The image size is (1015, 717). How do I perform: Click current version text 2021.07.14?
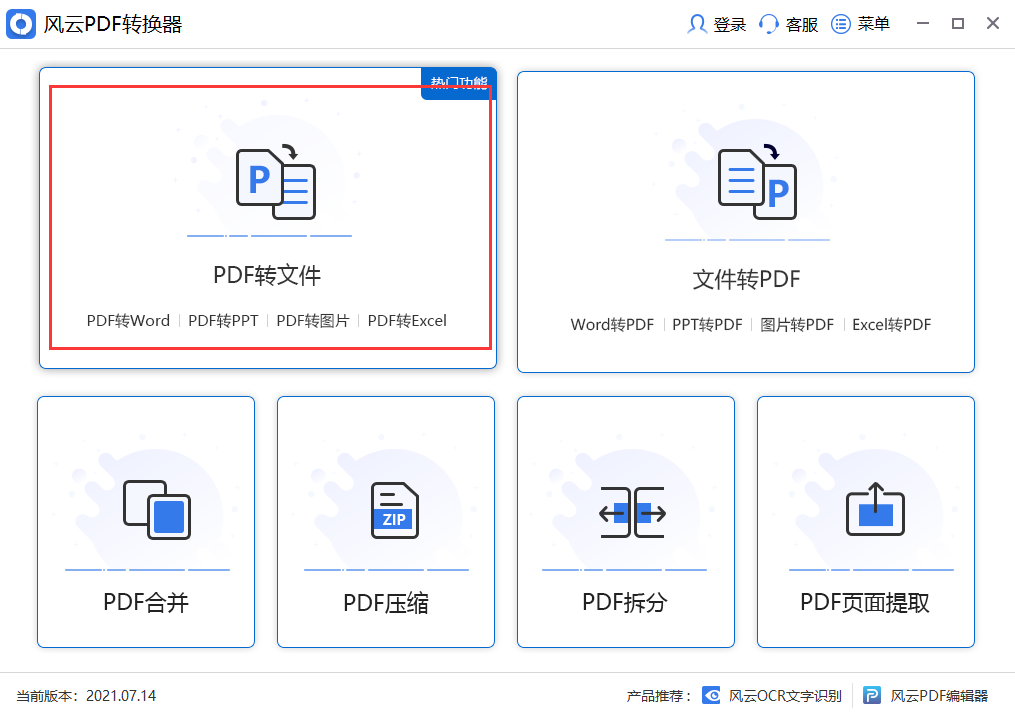[121, 696]
